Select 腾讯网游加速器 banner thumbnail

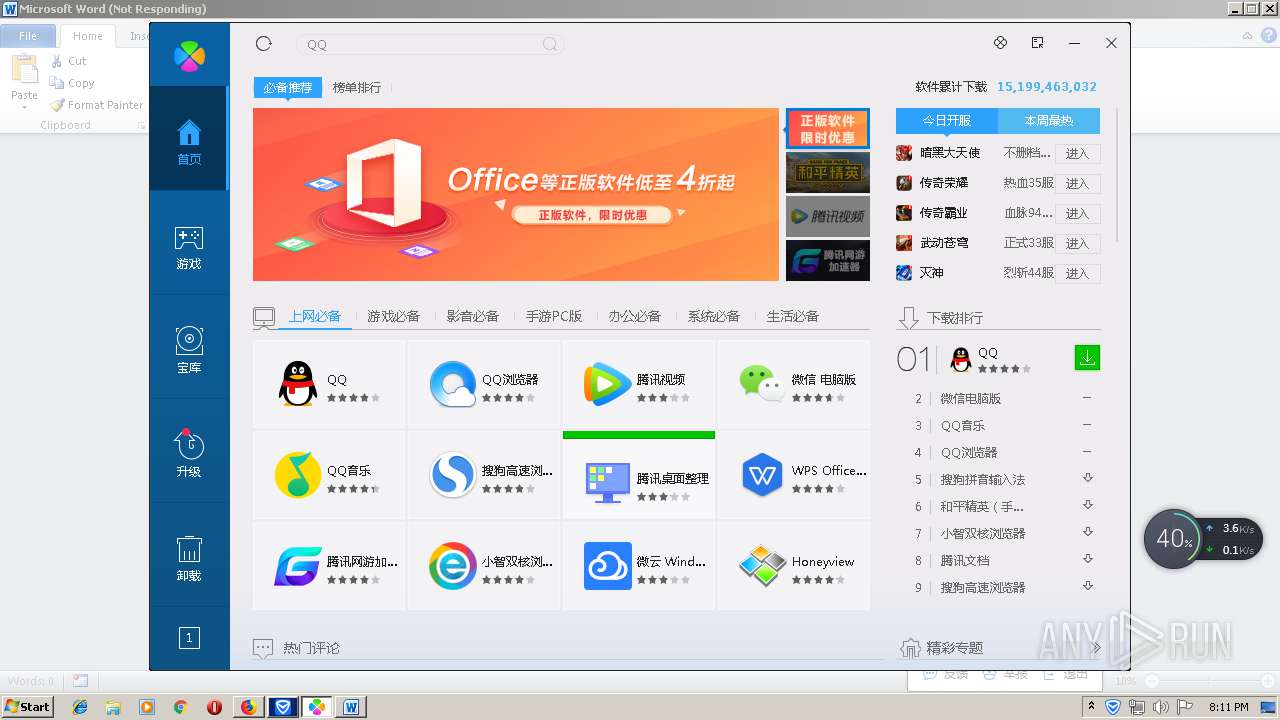(828, 260)
